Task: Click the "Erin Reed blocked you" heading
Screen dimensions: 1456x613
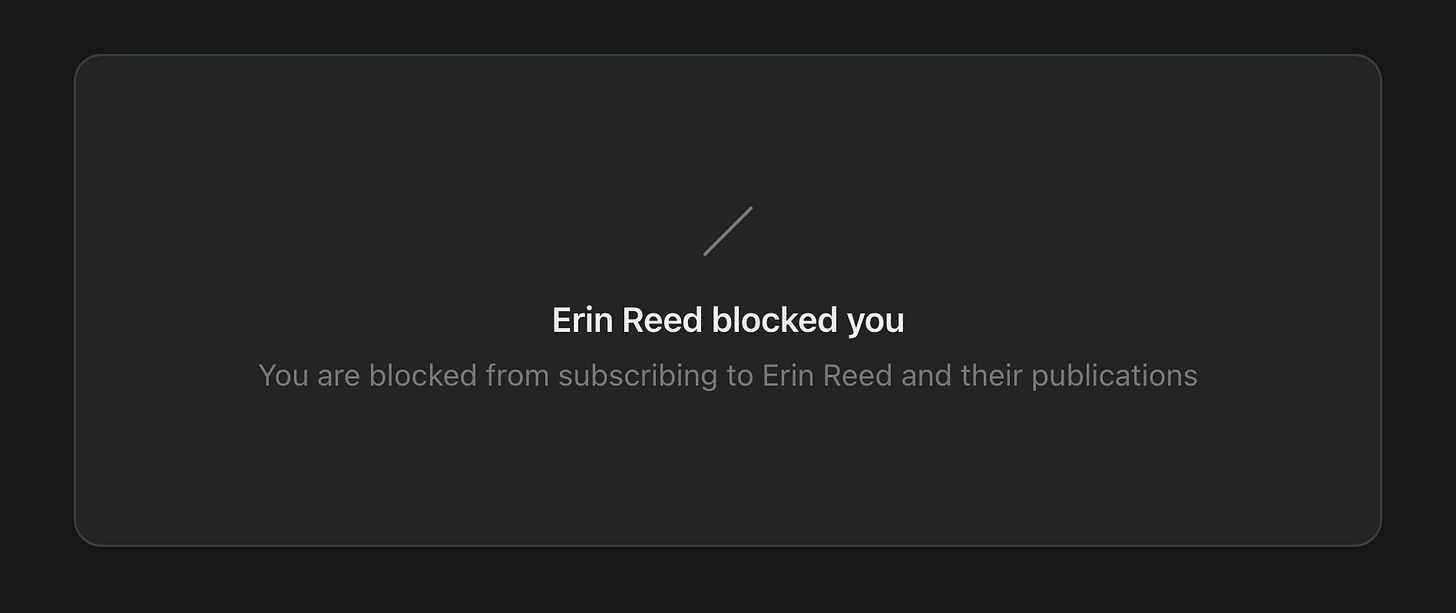Action: [728, 320]
